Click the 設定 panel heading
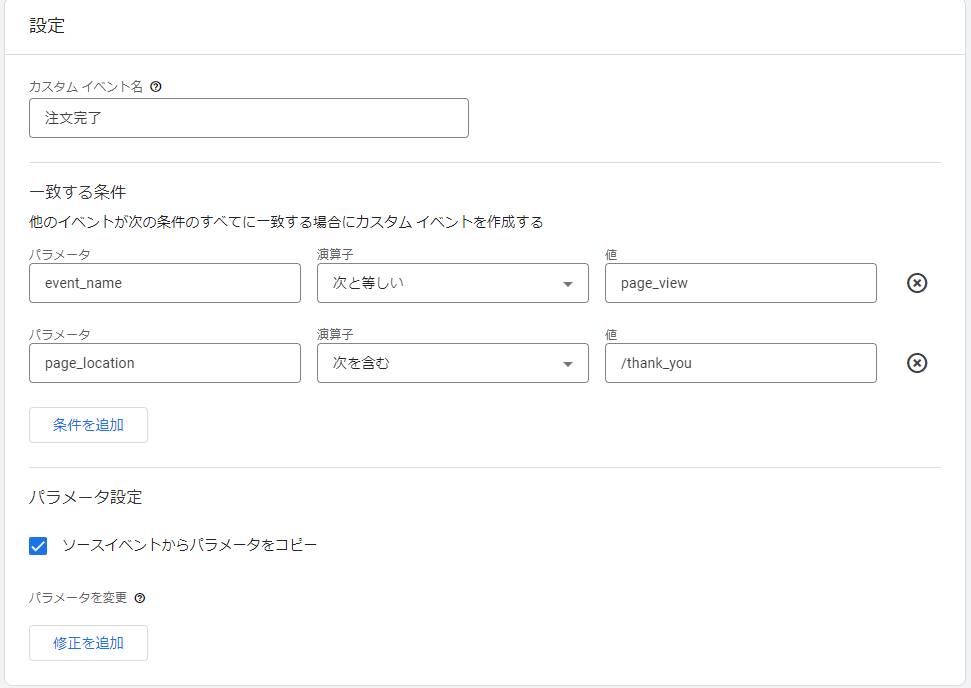 47,27
